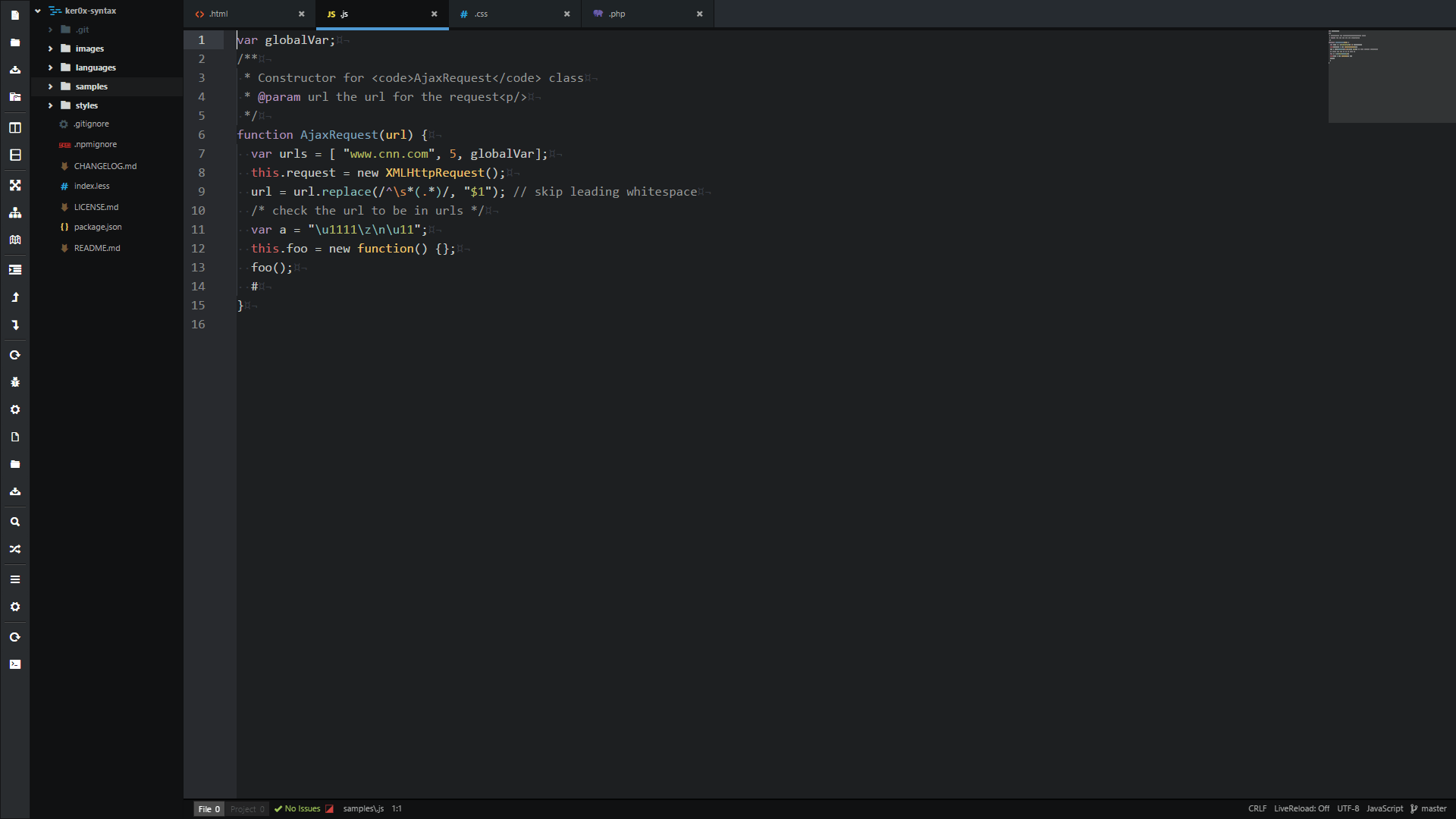Click the sitemap tree-view icon
1456x819 pixels.
[x=14, y=213]
